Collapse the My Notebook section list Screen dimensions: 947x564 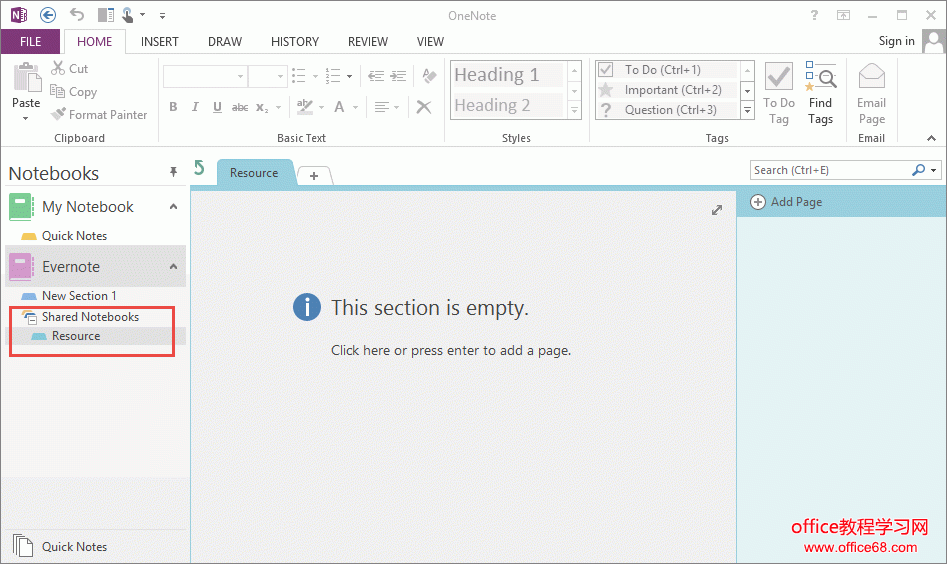tap(173, 207)
